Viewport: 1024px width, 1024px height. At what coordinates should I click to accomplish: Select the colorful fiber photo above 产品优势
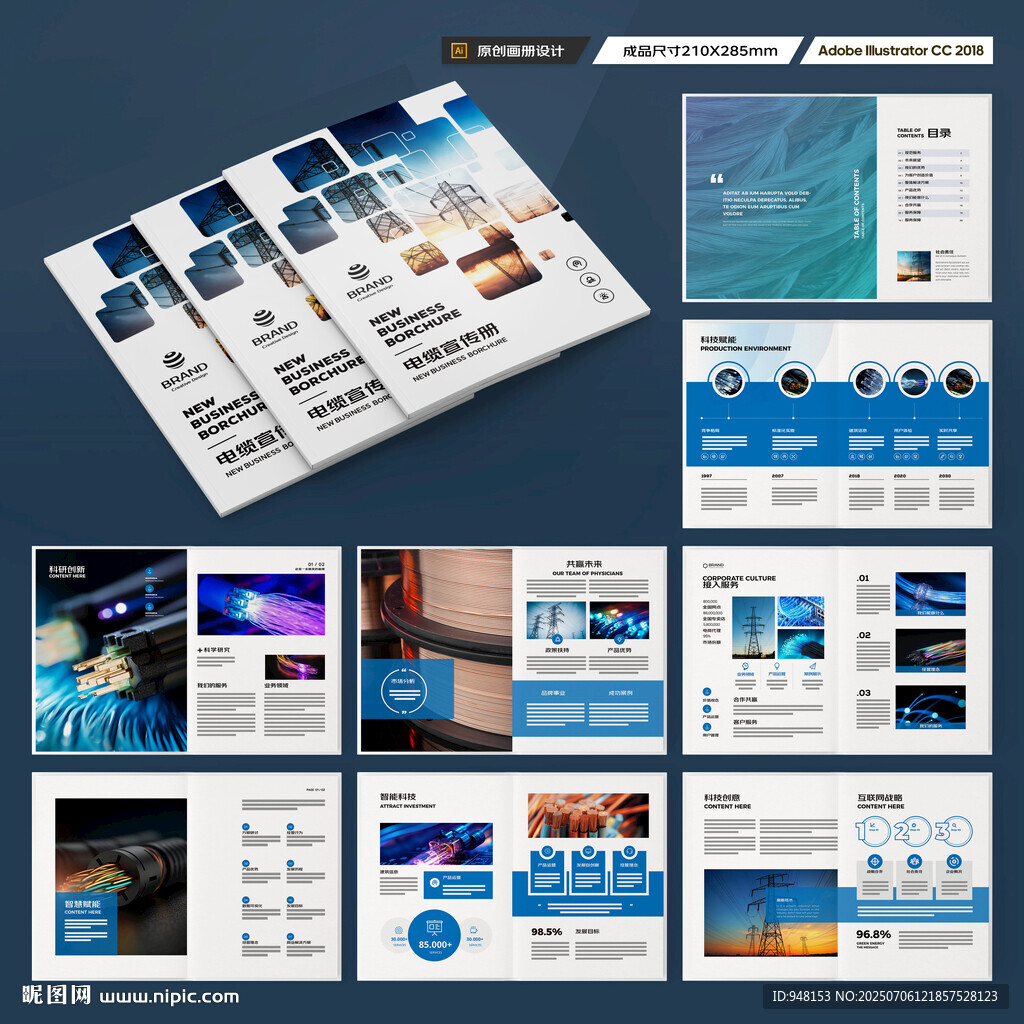point(619,620)
